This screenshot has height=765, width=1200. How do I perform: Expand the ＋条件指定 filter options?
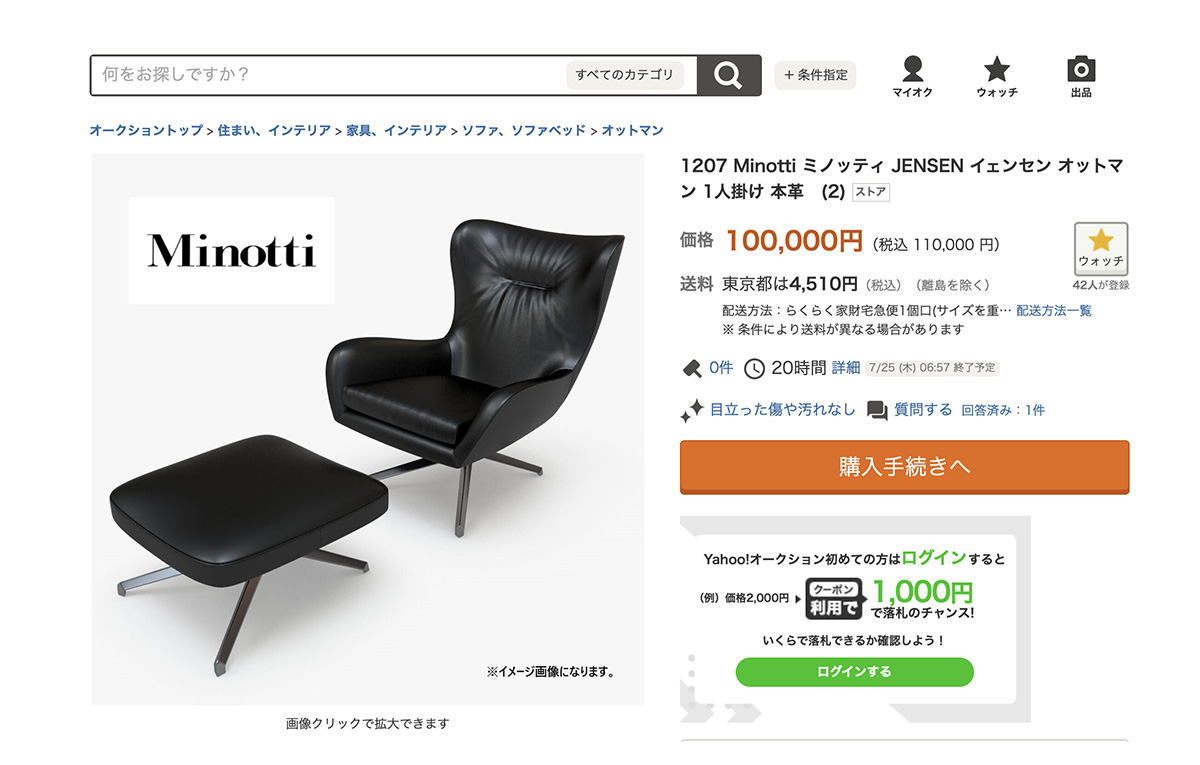[x=816, y=75]
